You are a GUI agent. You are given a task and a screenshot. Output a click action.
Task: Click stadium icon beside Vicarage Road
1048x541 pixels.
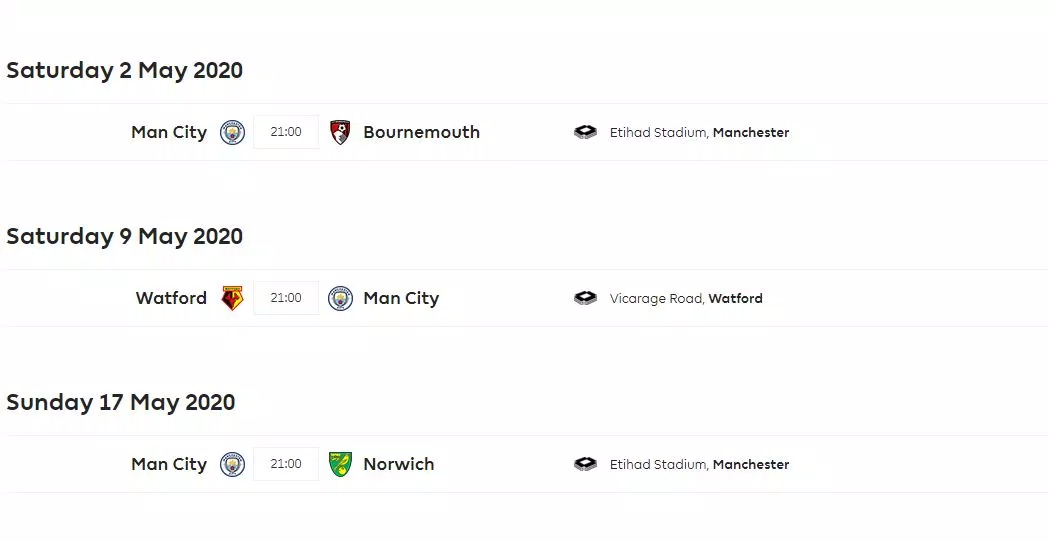[585, 298]
